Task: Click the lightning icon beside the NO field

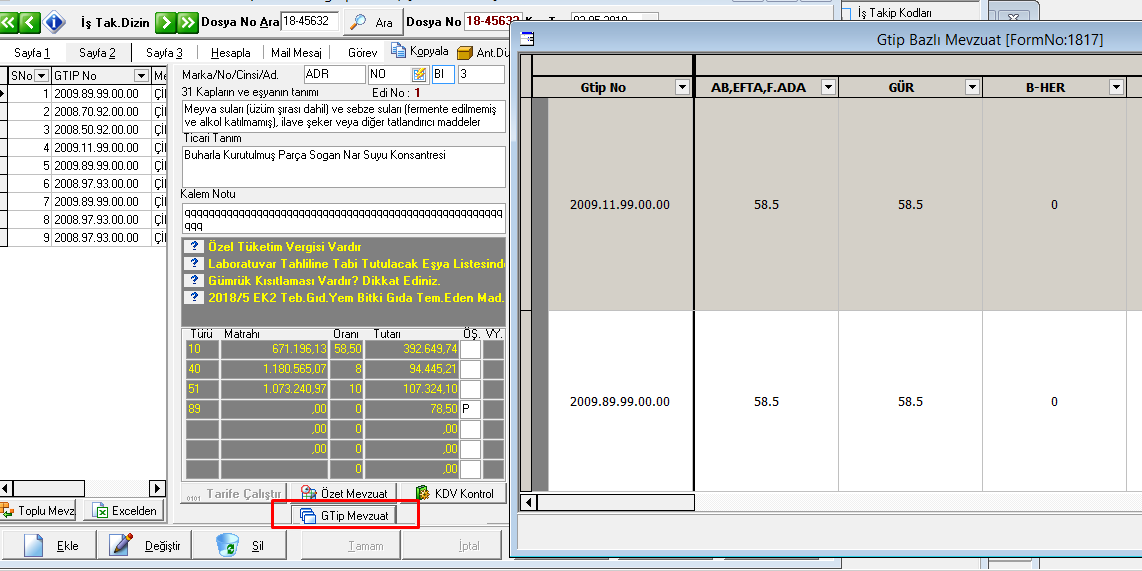Action: 420,75
